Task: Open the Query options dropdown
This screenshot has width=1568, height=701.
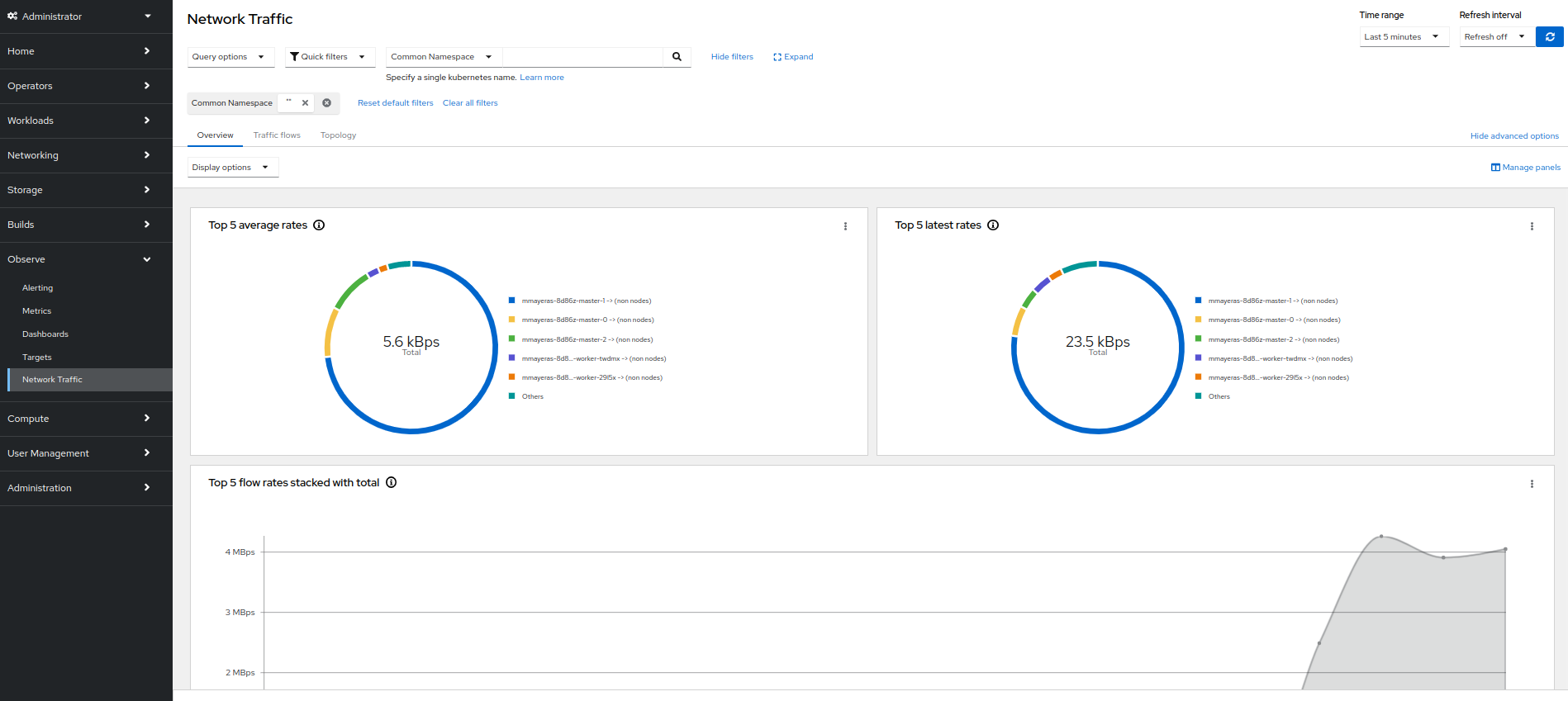Action: point(229,57)
